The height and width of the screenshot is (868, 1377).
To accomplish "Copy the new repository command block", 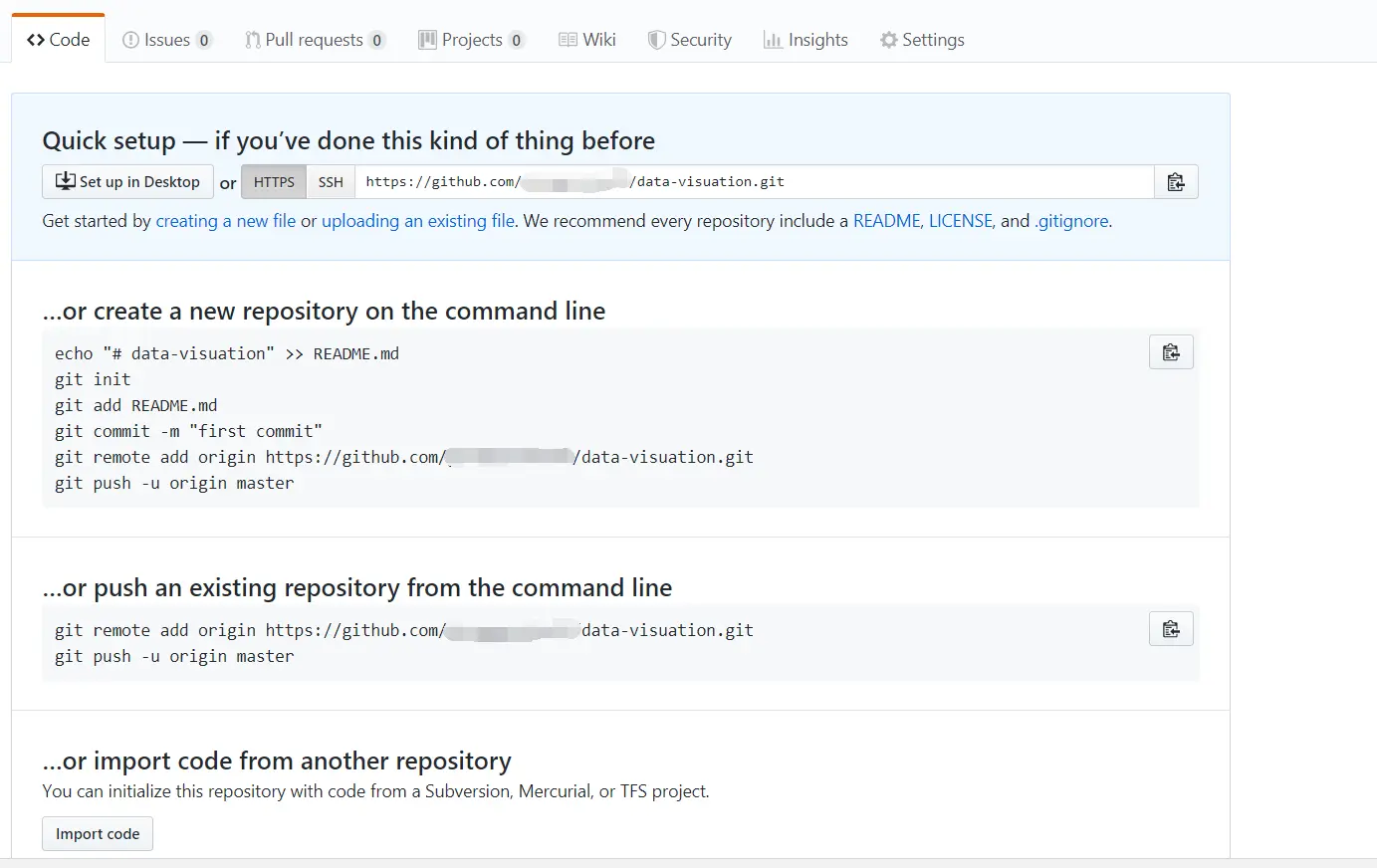I will coord(1171,352).
